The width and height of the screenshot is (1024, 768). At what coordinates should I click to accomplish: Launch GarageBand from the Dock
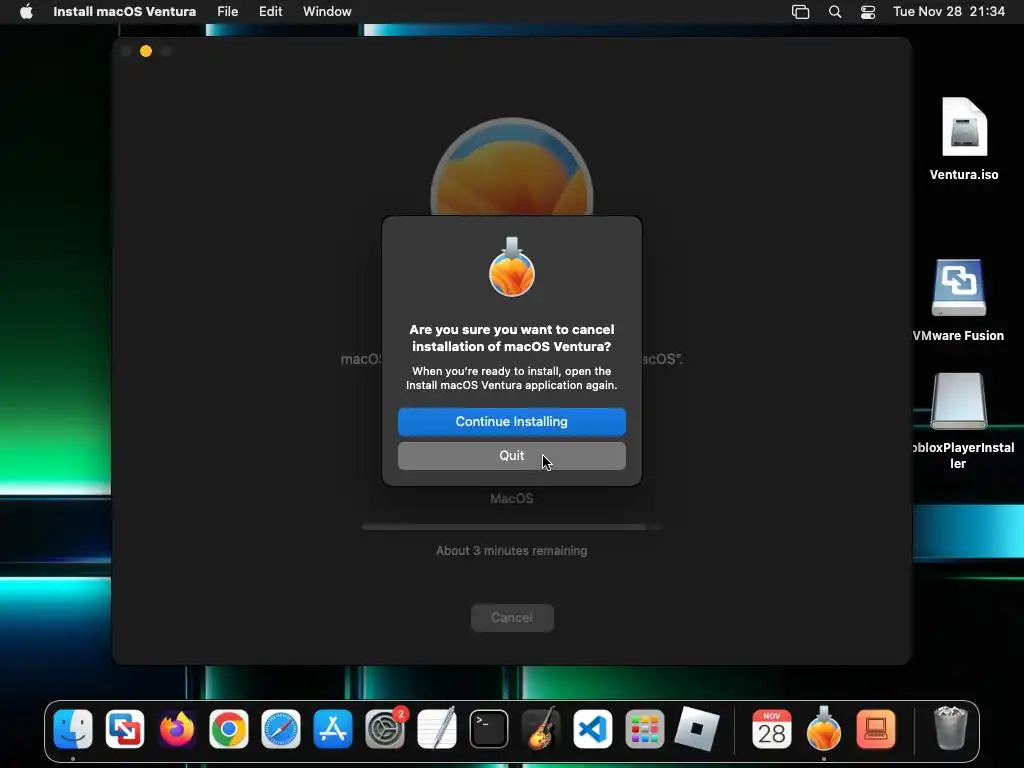[541, 729]
